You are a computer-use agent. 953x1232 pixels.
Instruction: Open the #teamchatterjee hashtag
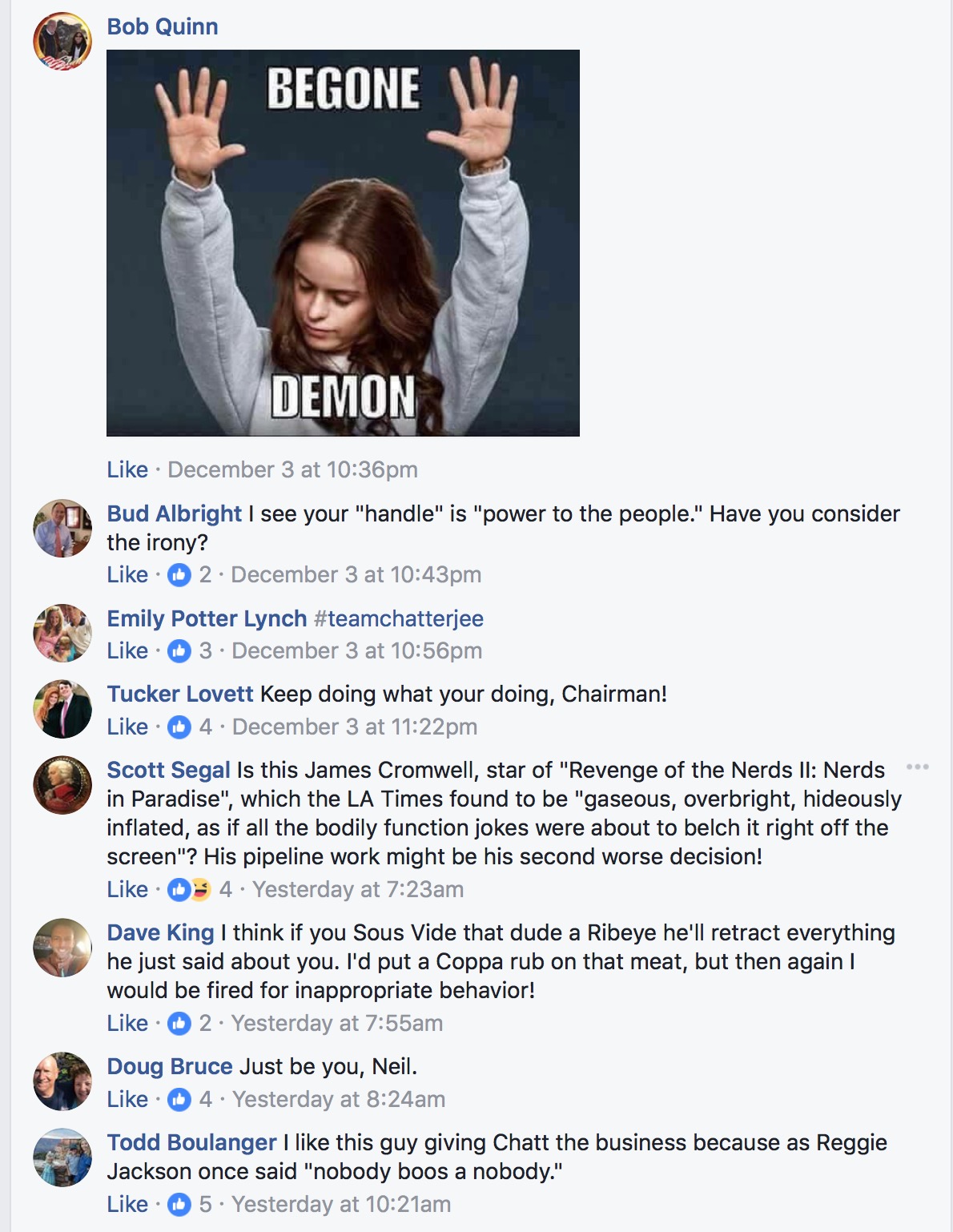pyautogui.click(x=399, y=618)
